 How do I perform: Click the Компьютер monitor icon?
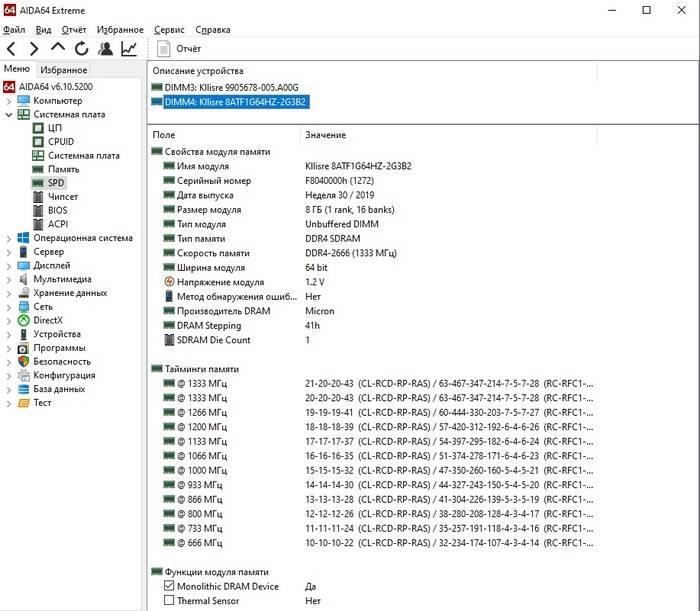24,100
